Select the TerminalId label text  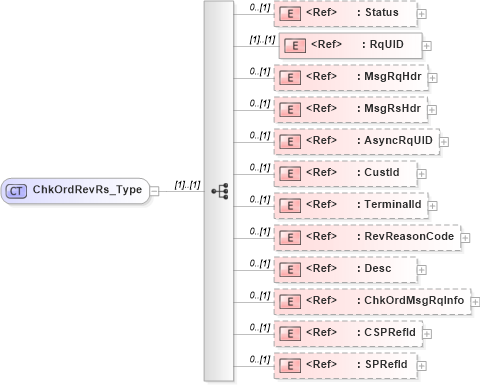pyautogui.click(x=393, y=204)
